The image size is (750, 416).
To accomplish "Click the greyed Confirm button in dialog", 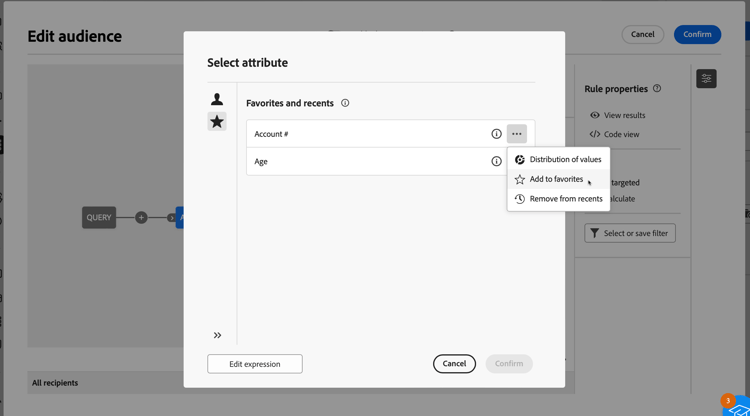I will pyautogui.click(x=509, y=363).
